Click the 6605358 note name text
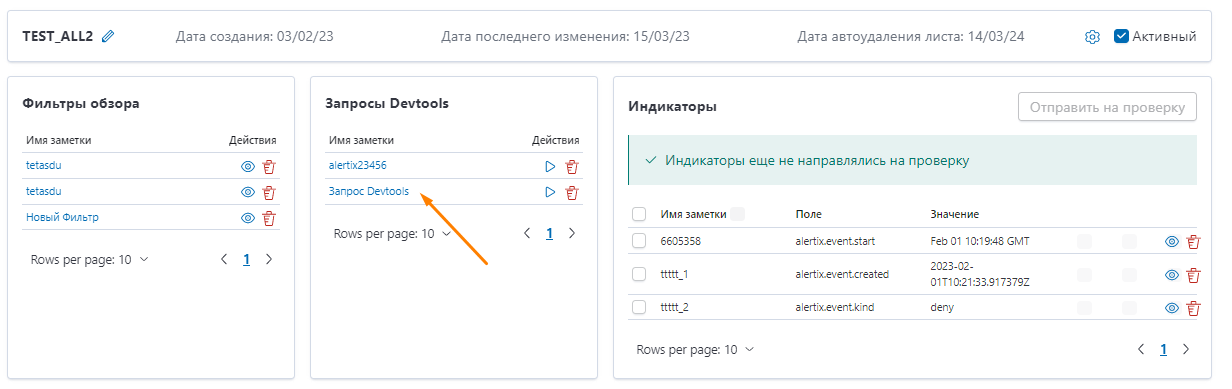This screenshot has width=1232, height=389. (681, 241)
